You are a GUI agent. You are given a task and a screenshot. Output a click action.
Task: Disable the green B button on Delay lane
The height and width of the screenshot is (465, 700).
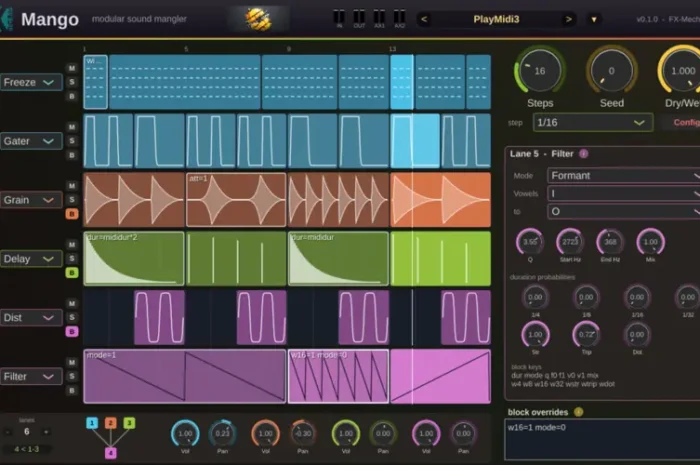(72, 273)
